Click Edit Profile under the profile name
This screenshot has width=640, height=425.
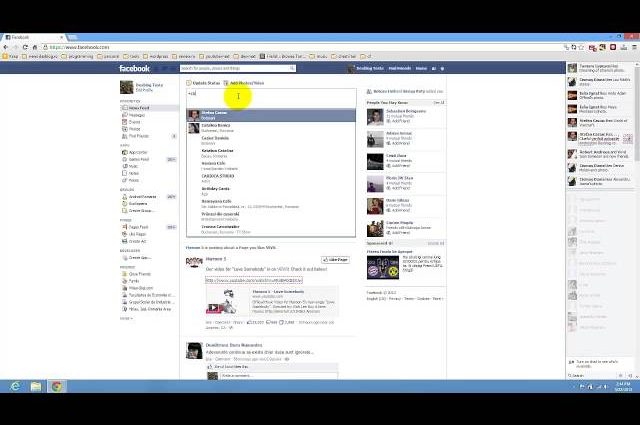[x=144, y=90]
